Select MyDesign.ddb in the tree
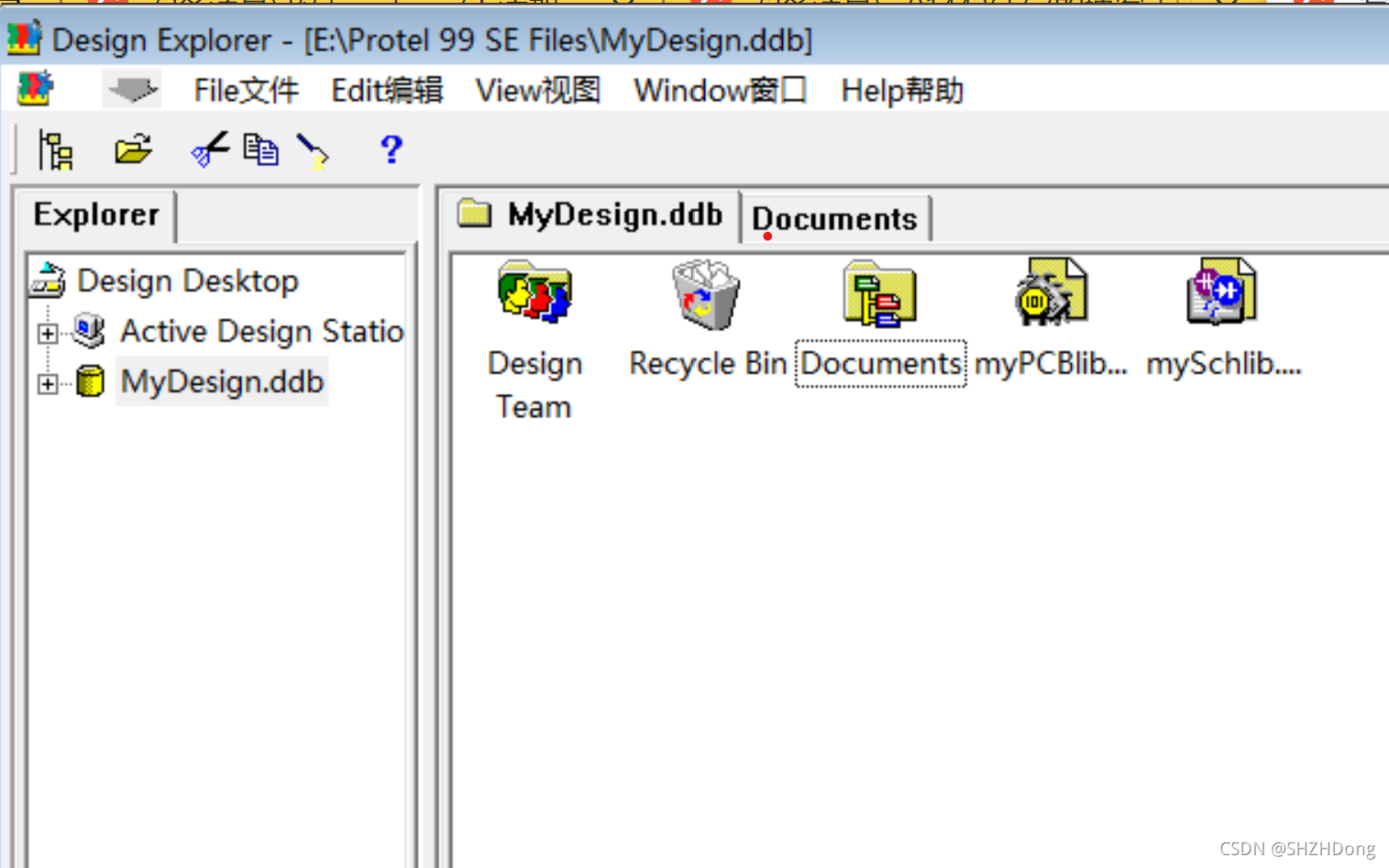1389x868 pixels. click(222, 381)
